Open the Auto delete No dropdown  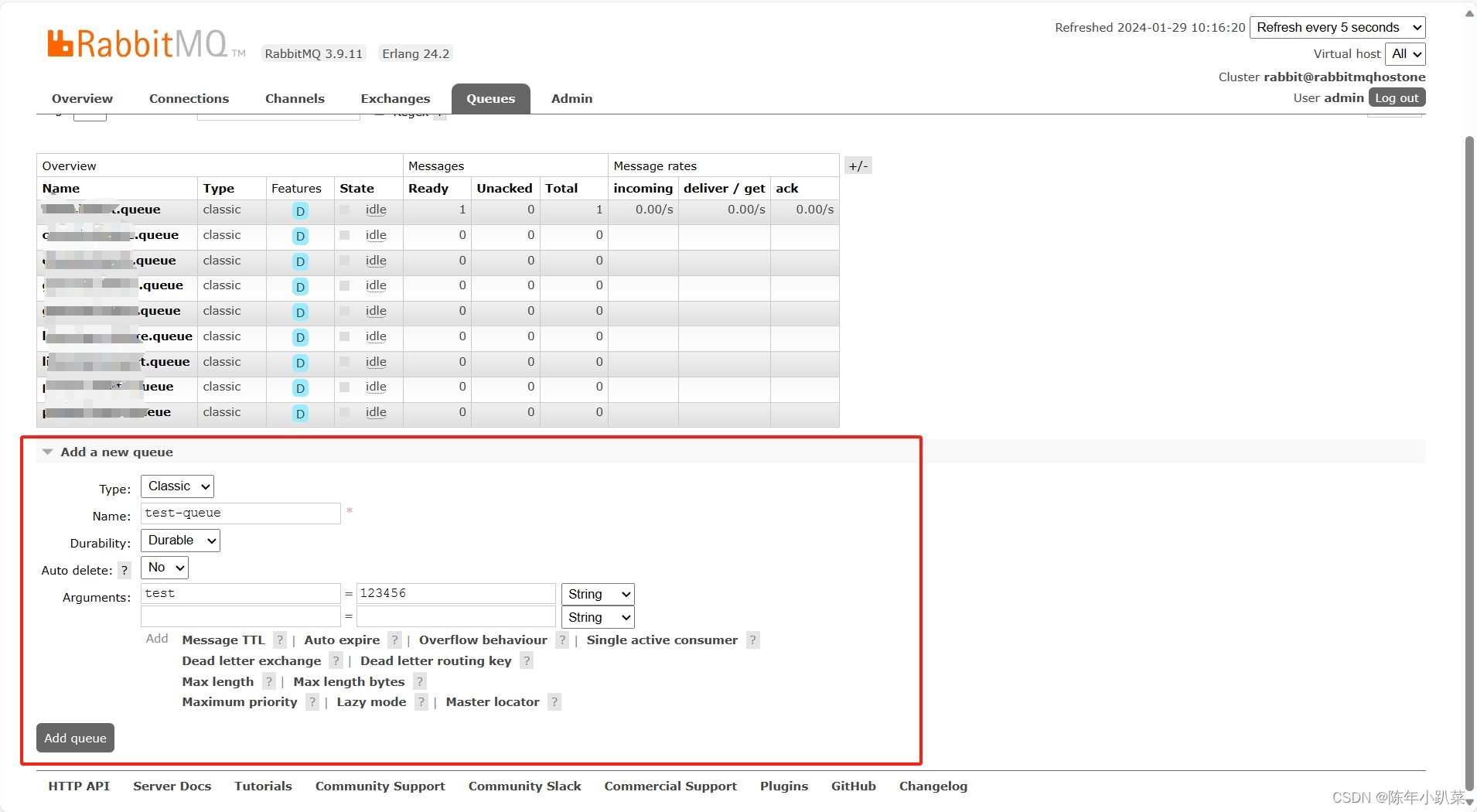[x=165, y=568]
